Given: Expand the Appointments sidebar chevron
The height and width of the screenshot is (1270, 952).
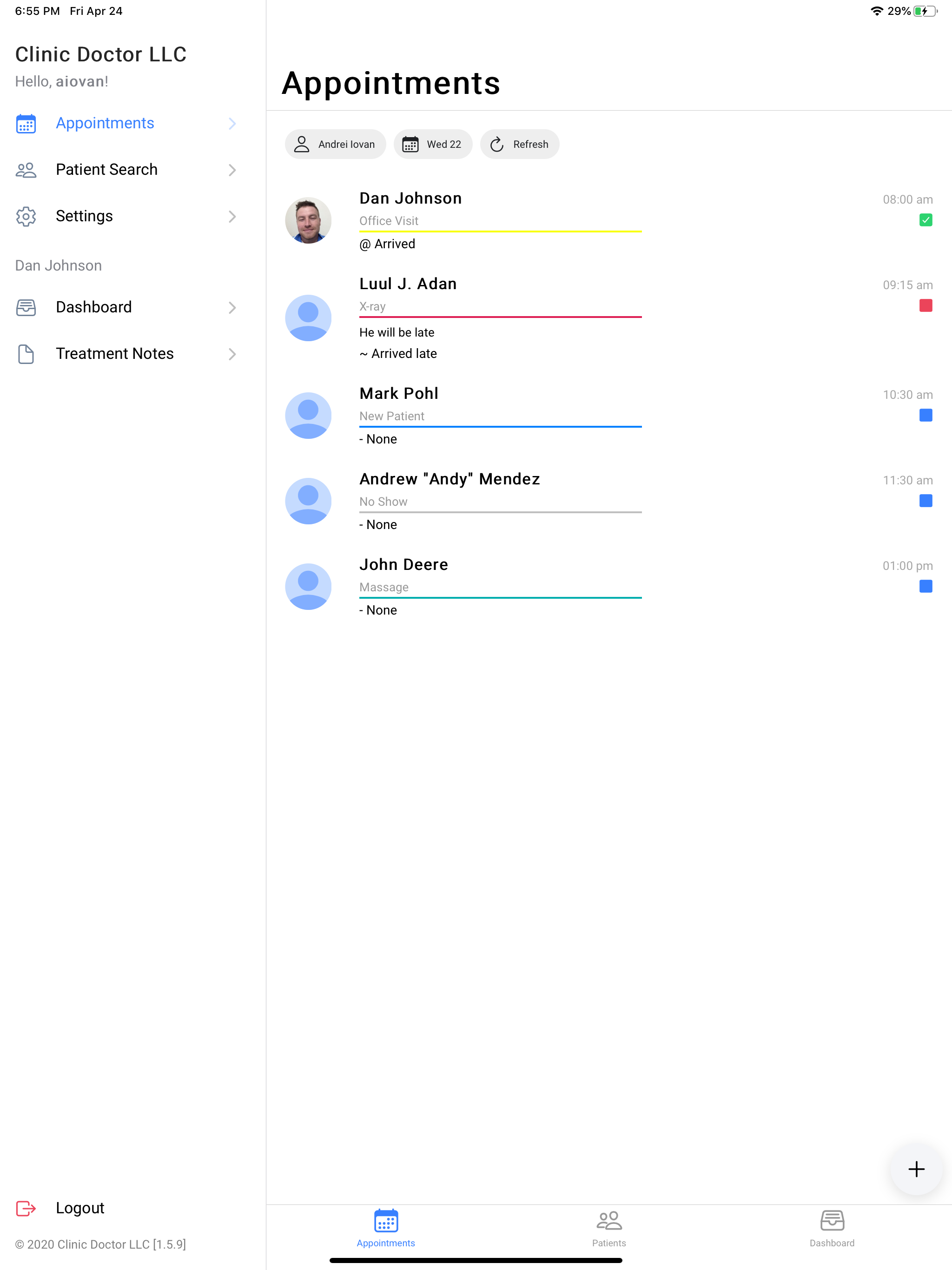Looking at the screenshot, I should [x=232, y=124].
